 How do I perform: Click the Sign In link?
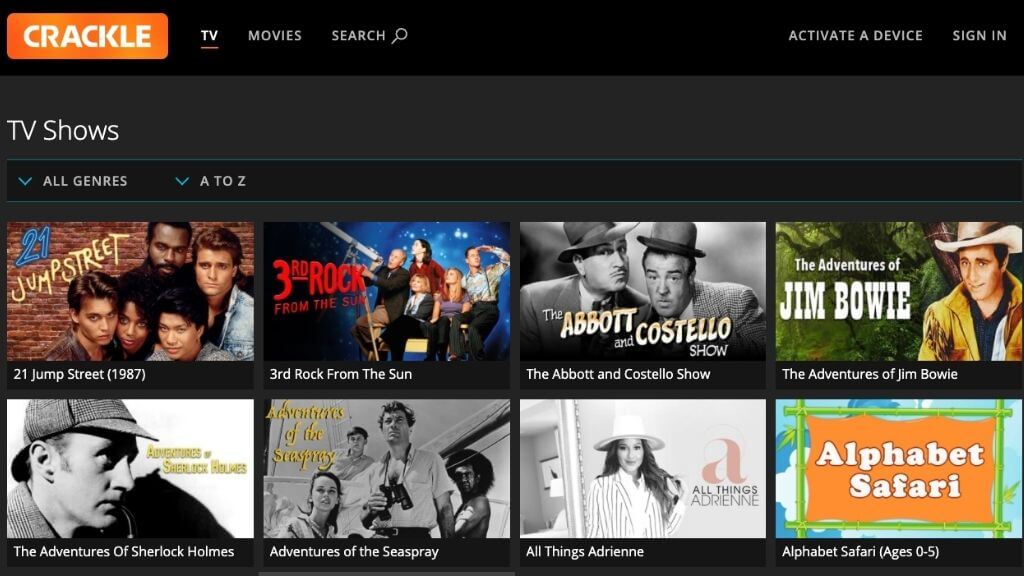pyautogui.click(x=980, y=35)
